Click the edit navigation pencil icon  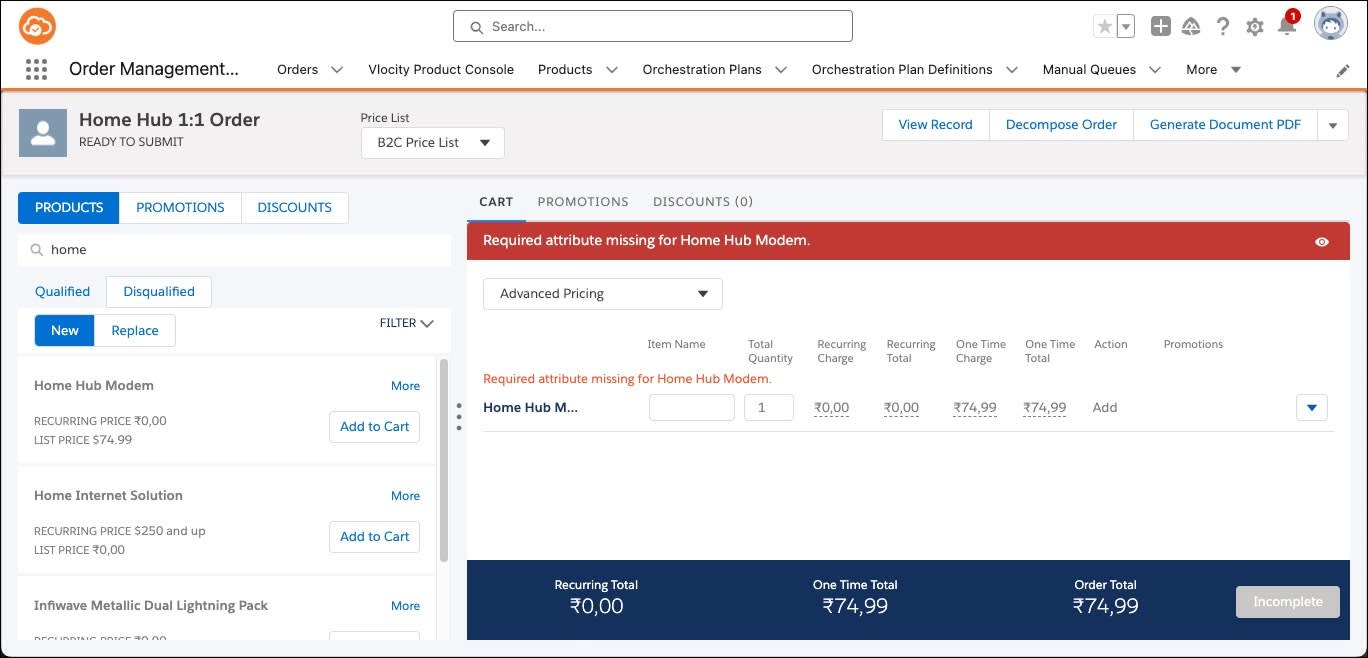tap(1343, 71)
